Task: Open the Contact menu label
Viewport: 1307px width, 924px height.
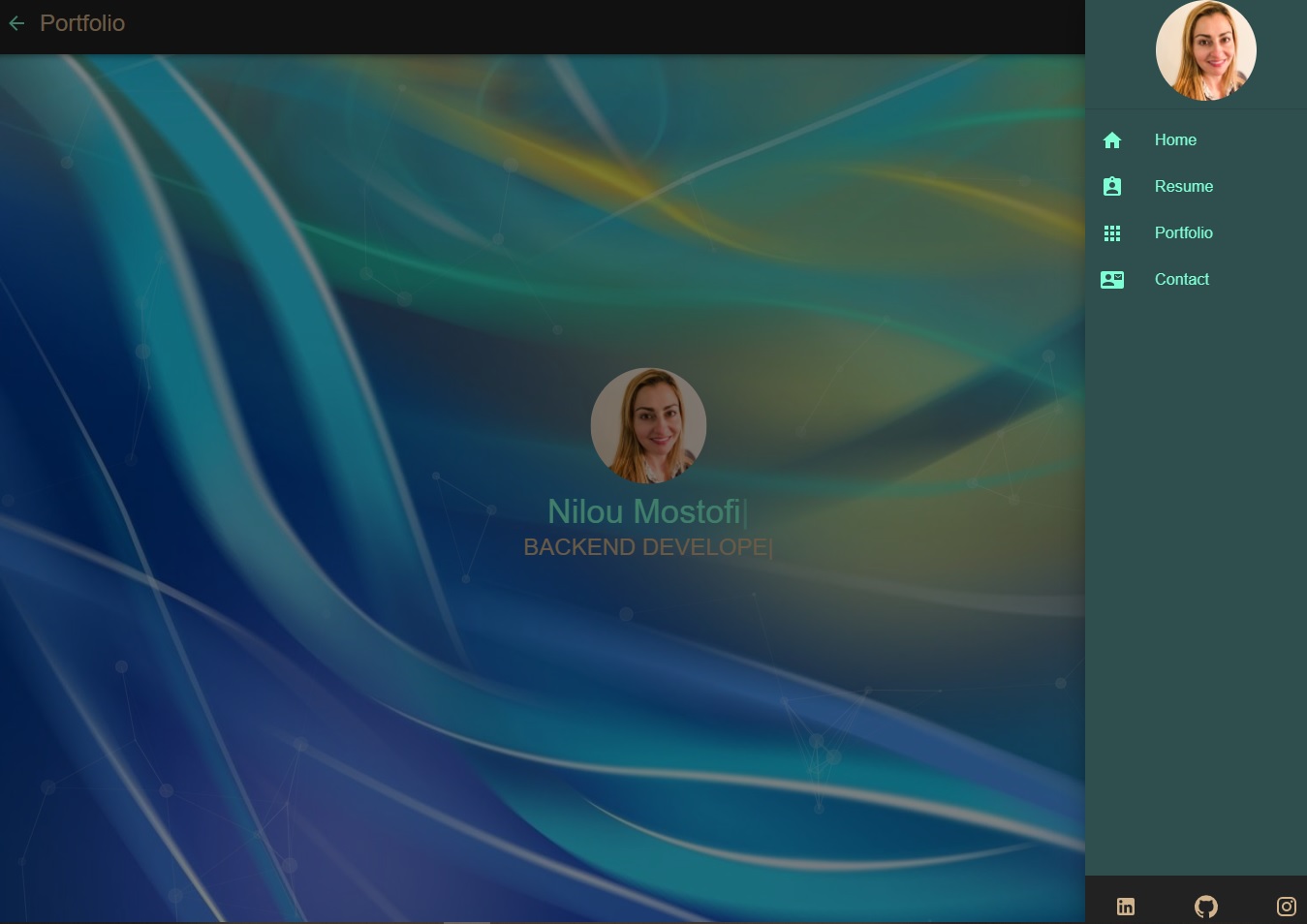Action: (1181, 280)
